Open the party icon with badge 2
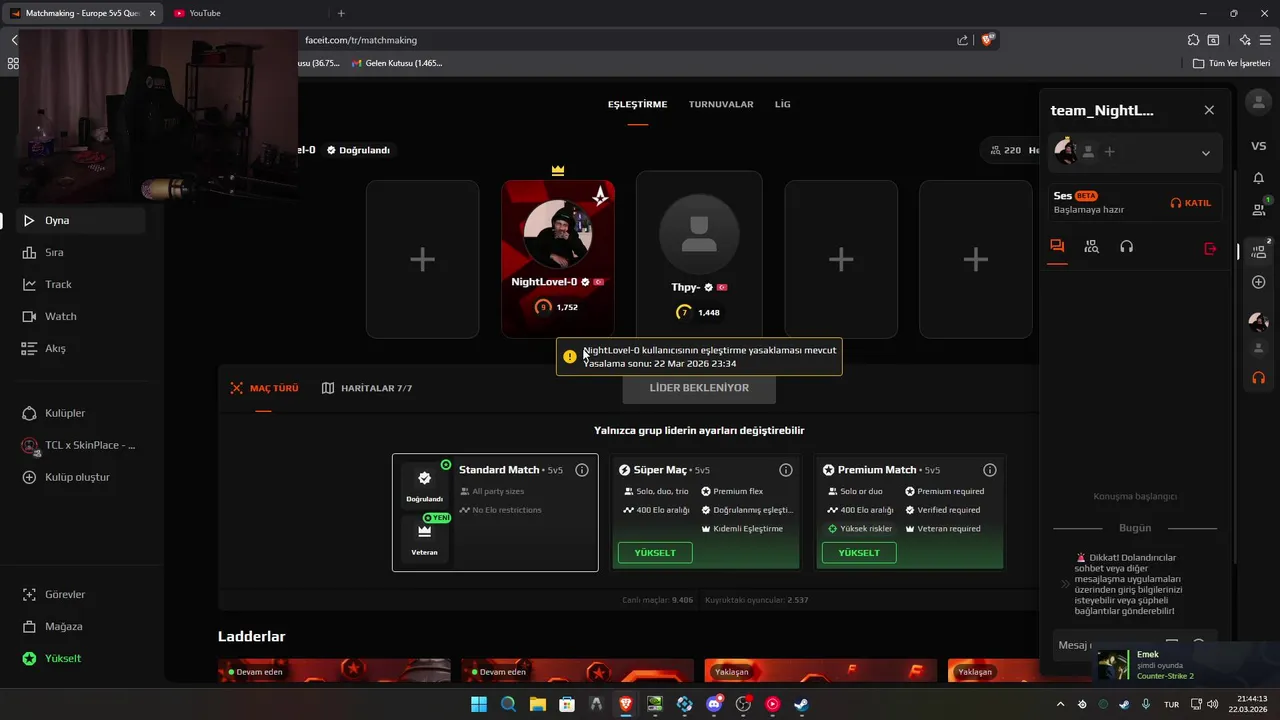Image resolution: width=1280 pixels, height=720 pixels. point(1260,250)
